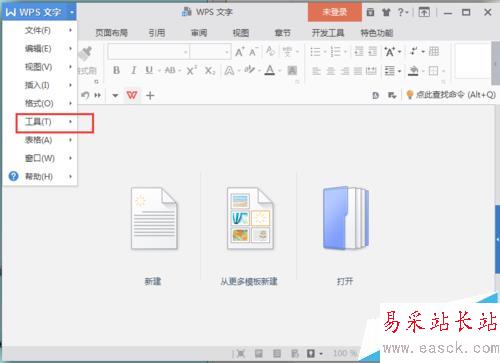The width and height of the screenshot is (500, 363).
Task: Click the Chinese layout A icon
Action: click(389, 52)
